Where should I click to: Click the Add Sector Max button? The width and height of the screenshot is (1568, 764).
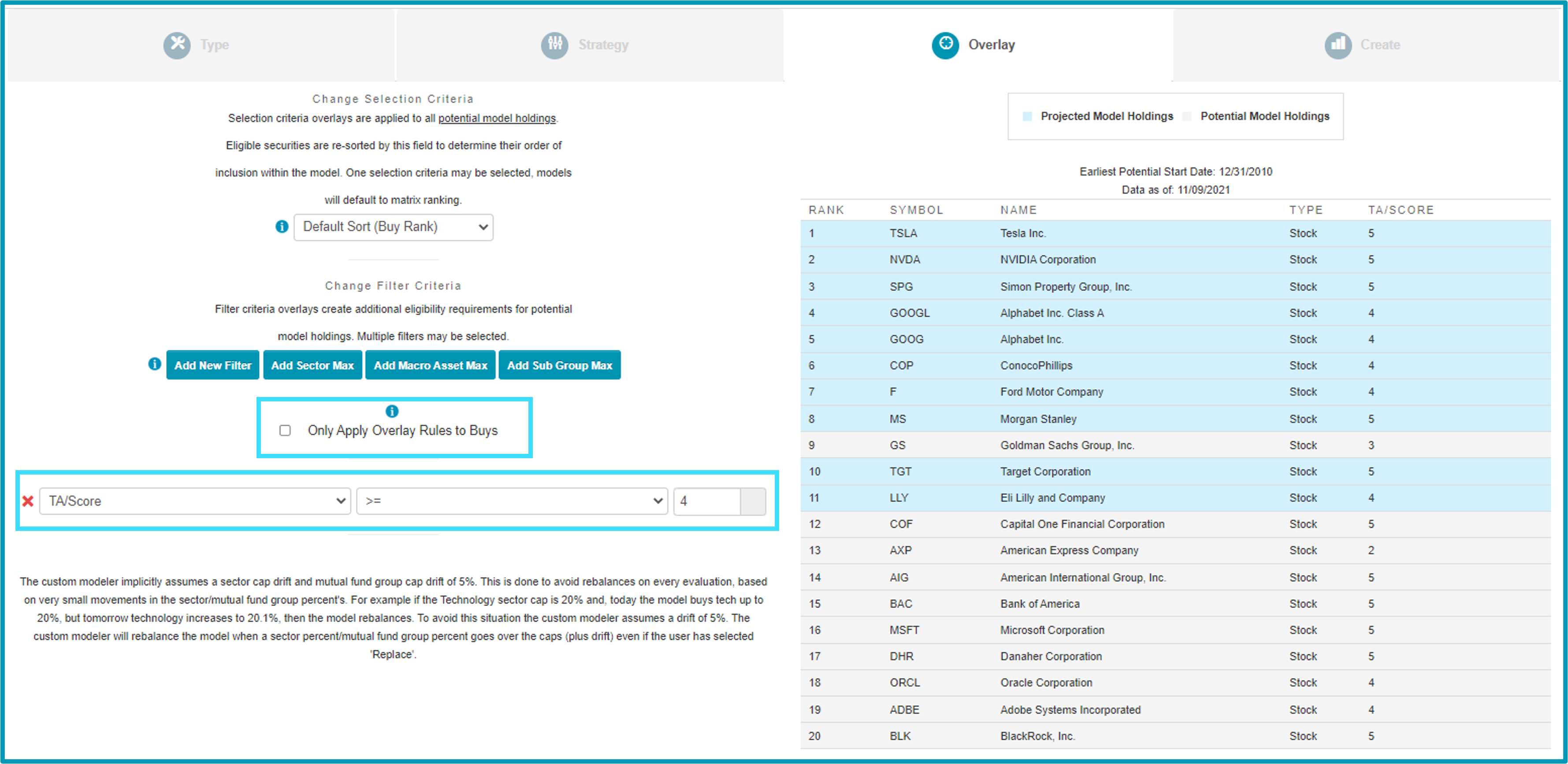[312, 365]
